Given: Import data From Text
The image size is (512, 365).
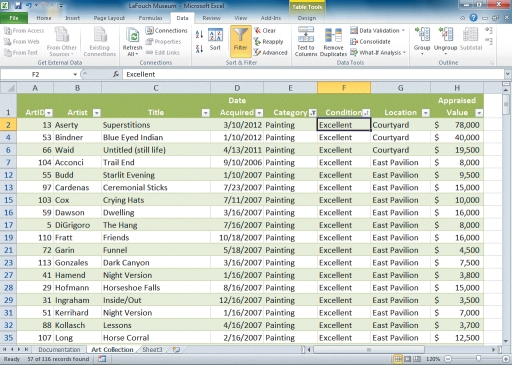Looking at the screenshot, I should pos(21,53).
